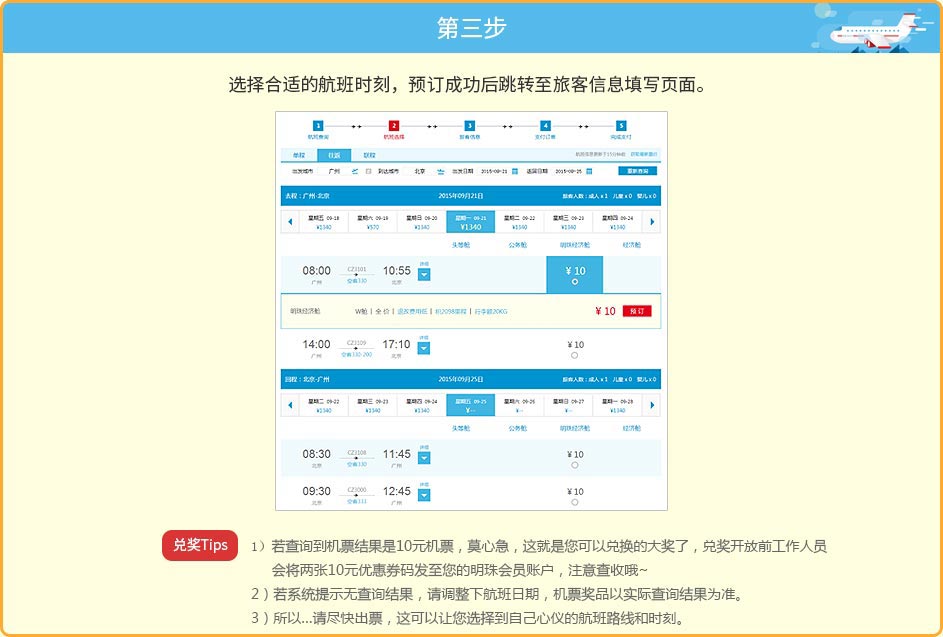This screenshot has height=637, width=943.
Task: Click the next-dates arrow for outbound flights
Action: (x=652, y=222)
